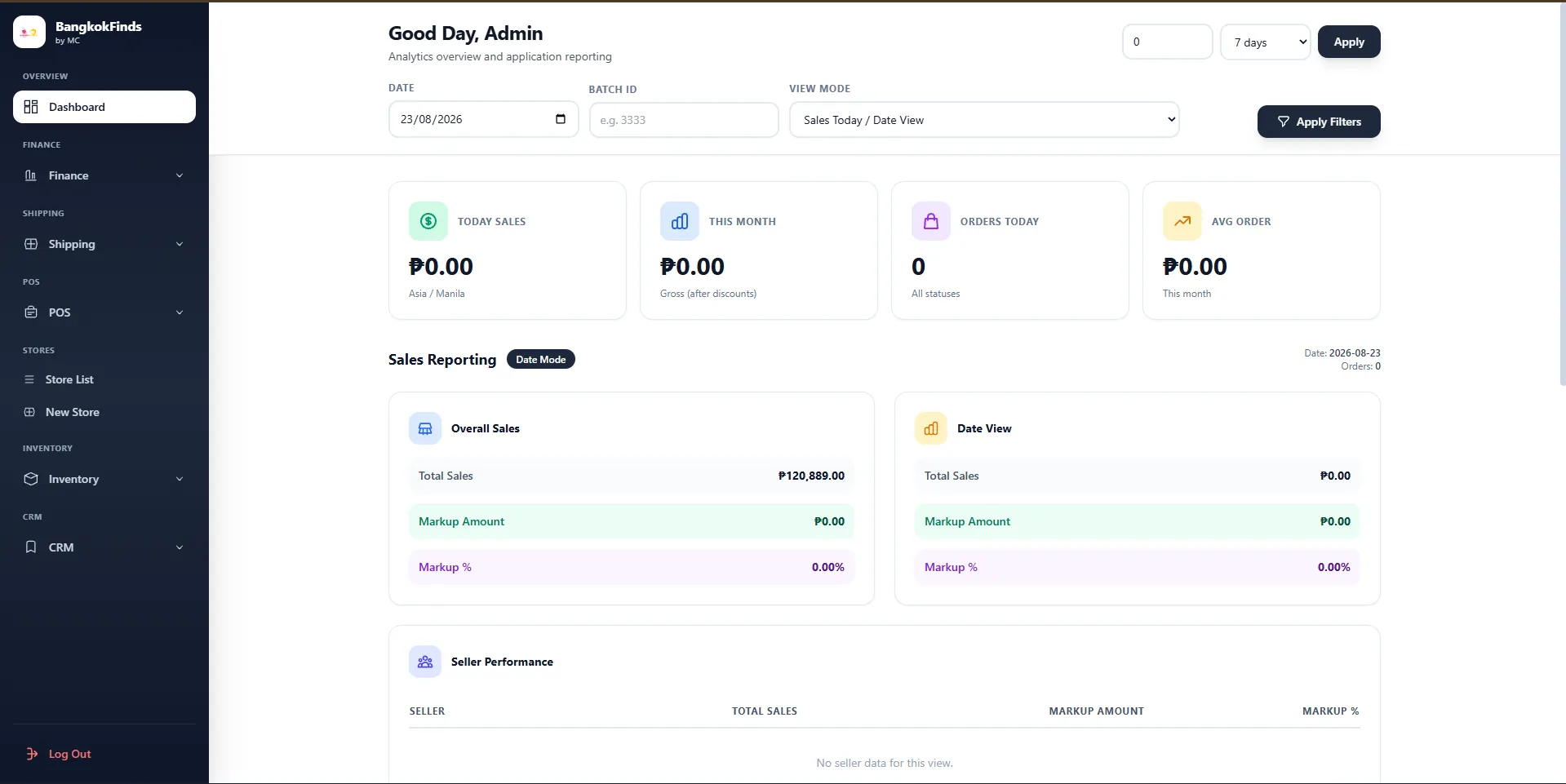
Task: Click the MARKUP AMOUNT column header
Action: 1097,711
